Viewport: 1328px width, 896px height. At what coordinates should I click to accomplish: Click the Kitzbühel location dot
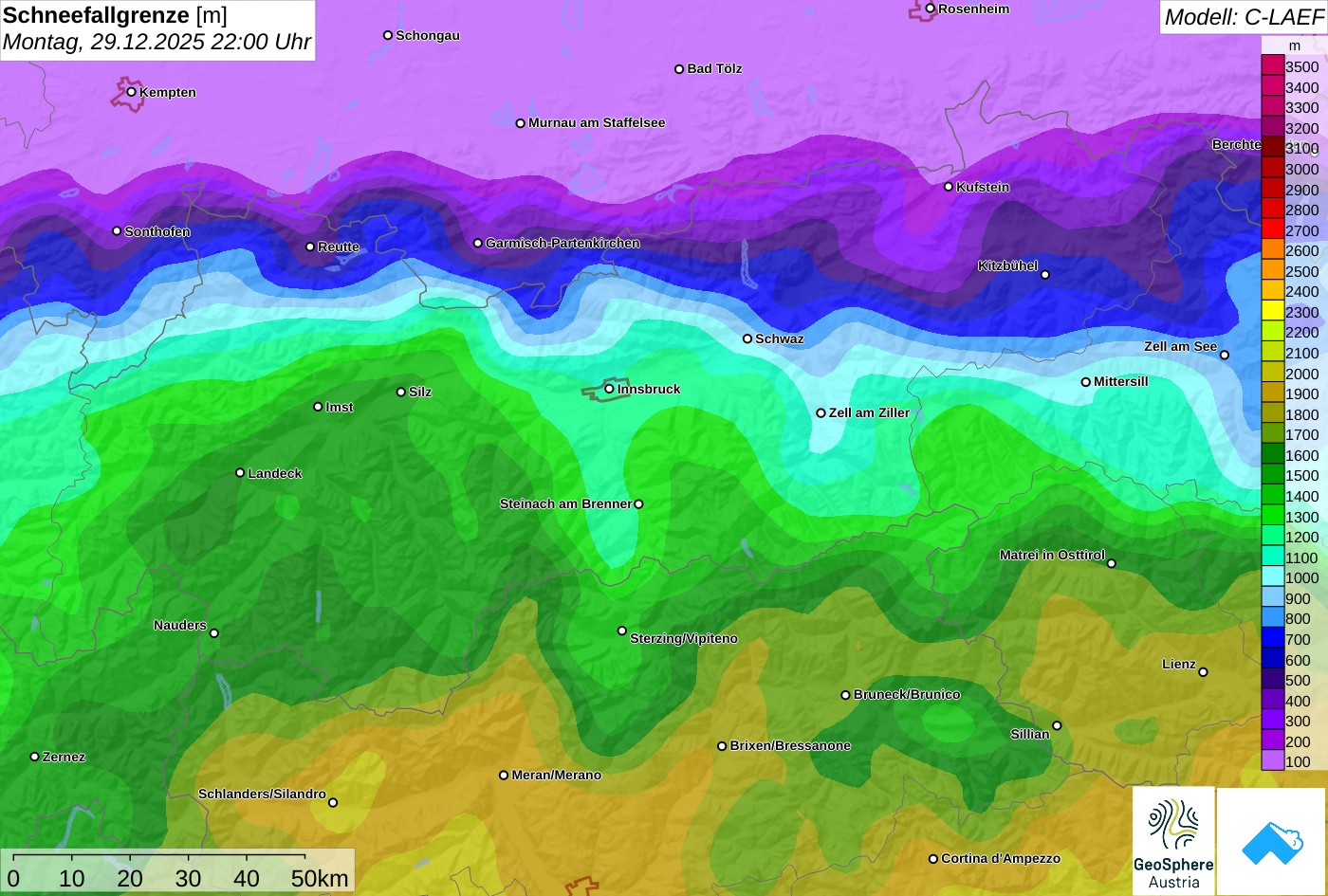(x=1044, y=275)
